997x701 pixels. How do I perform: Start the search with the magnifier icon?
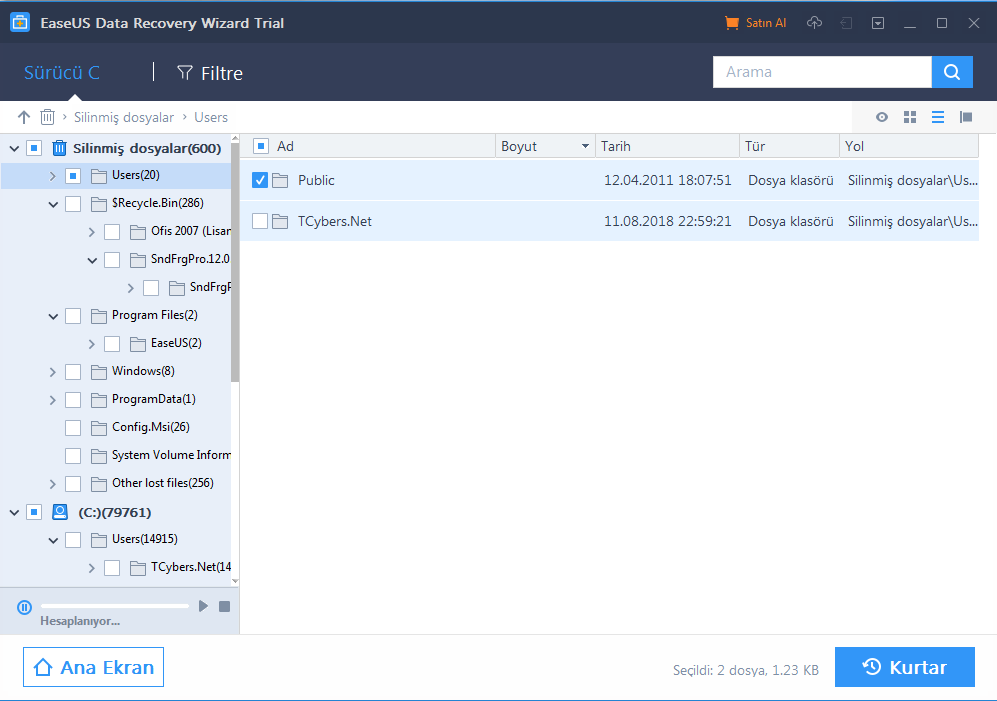pyautogui.click(x=951, y=71)
